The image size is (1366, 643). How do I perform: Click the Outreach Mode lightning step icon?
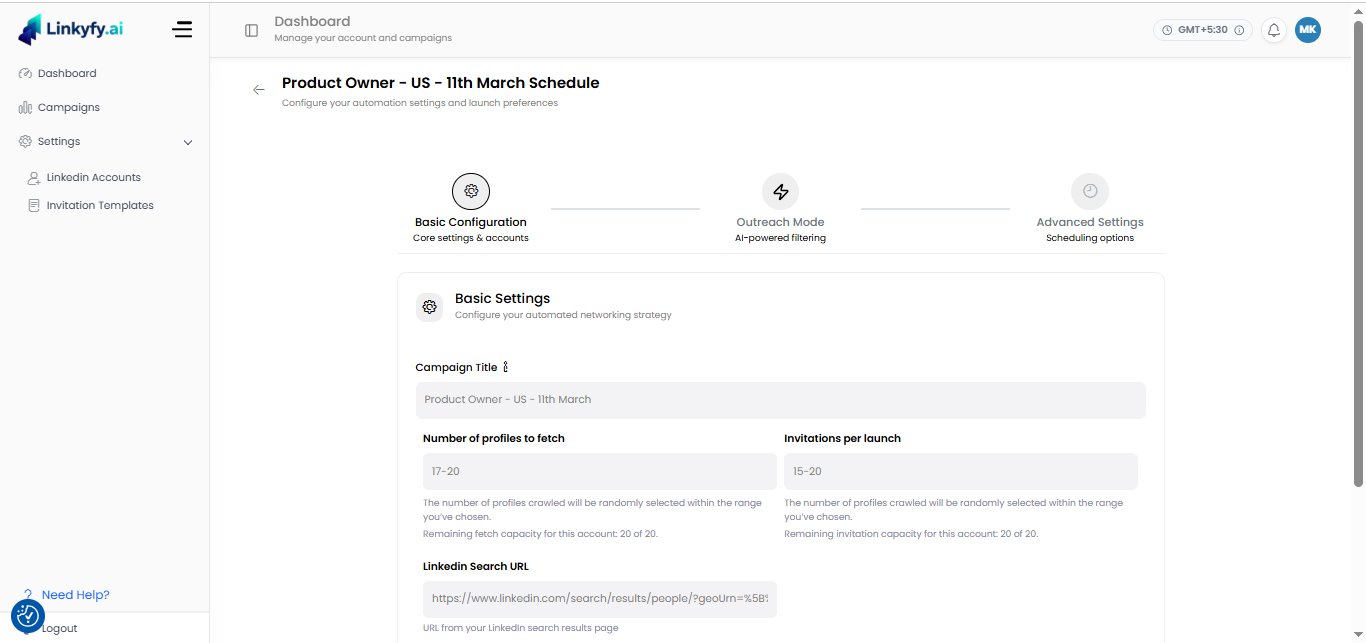click(x=780, y=191)
